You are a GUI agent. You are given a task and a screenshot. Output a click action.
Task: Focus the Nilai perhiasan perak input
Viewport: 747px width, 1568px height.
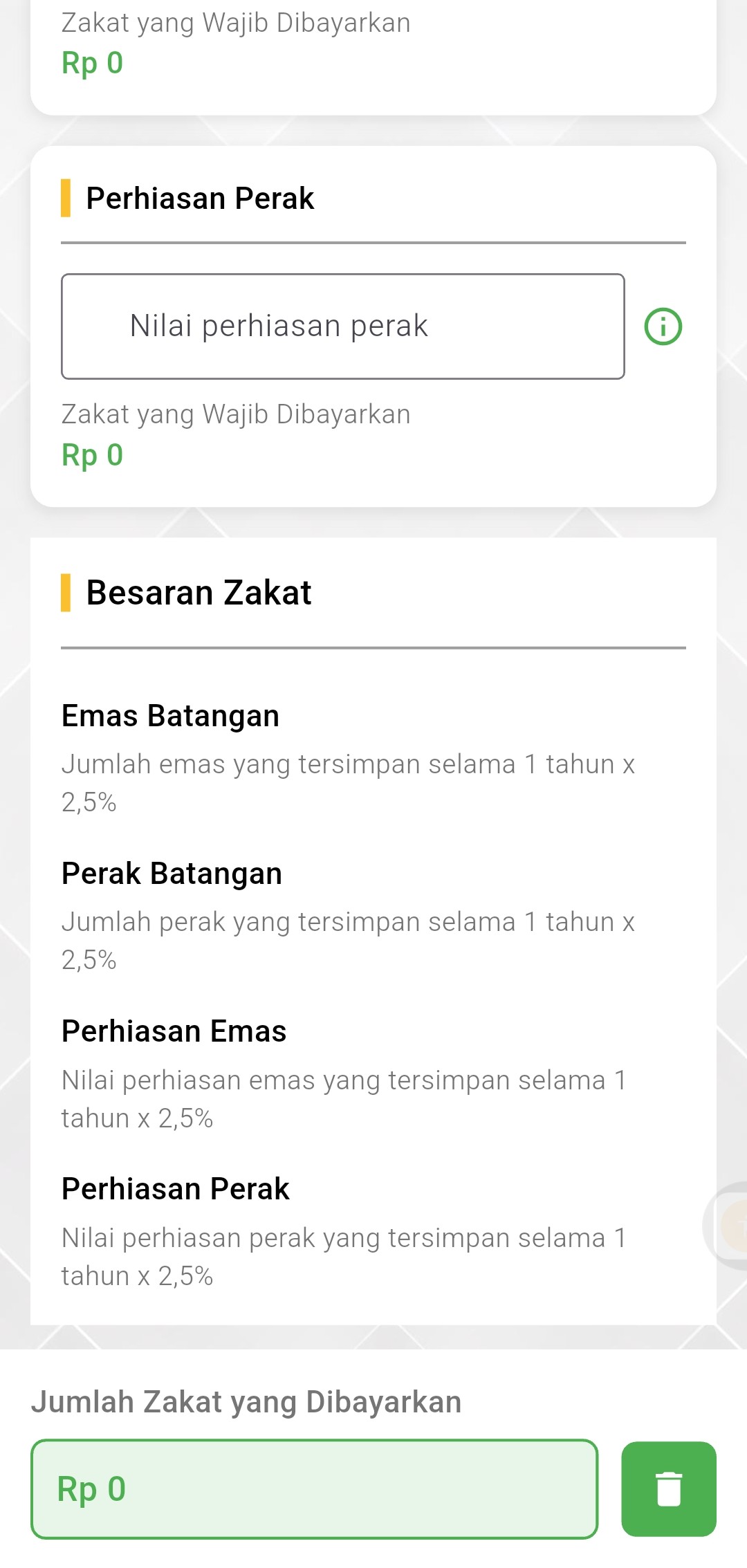(x=342, y=326)
